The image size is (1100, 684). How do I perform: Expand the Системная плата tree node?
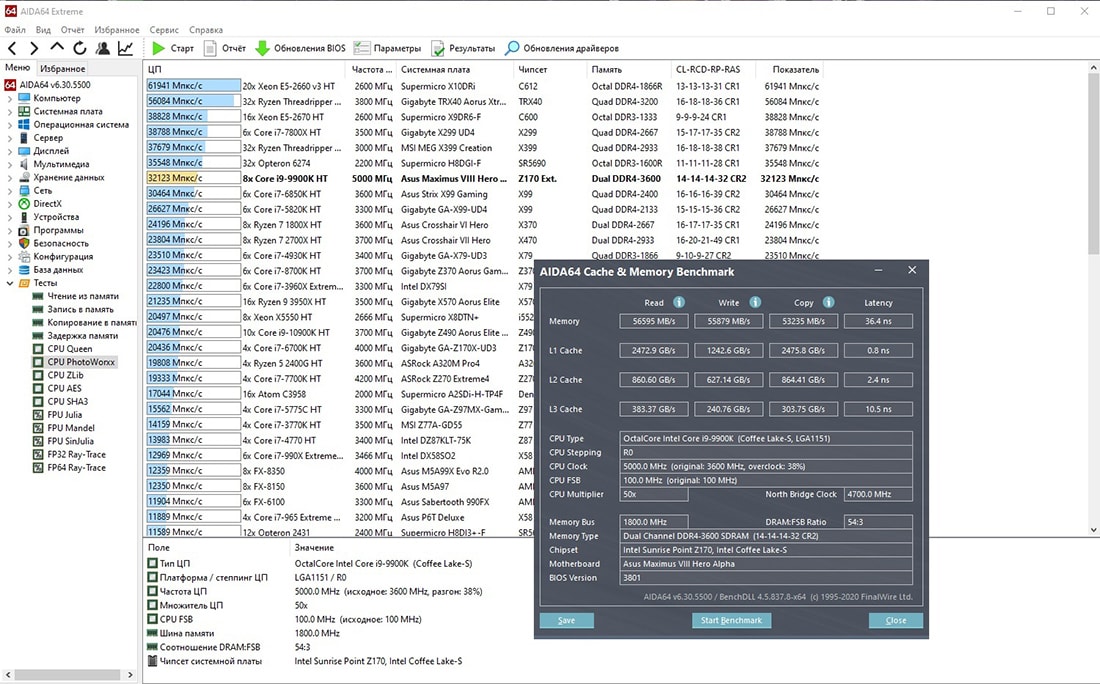click(x=10, y=111)
